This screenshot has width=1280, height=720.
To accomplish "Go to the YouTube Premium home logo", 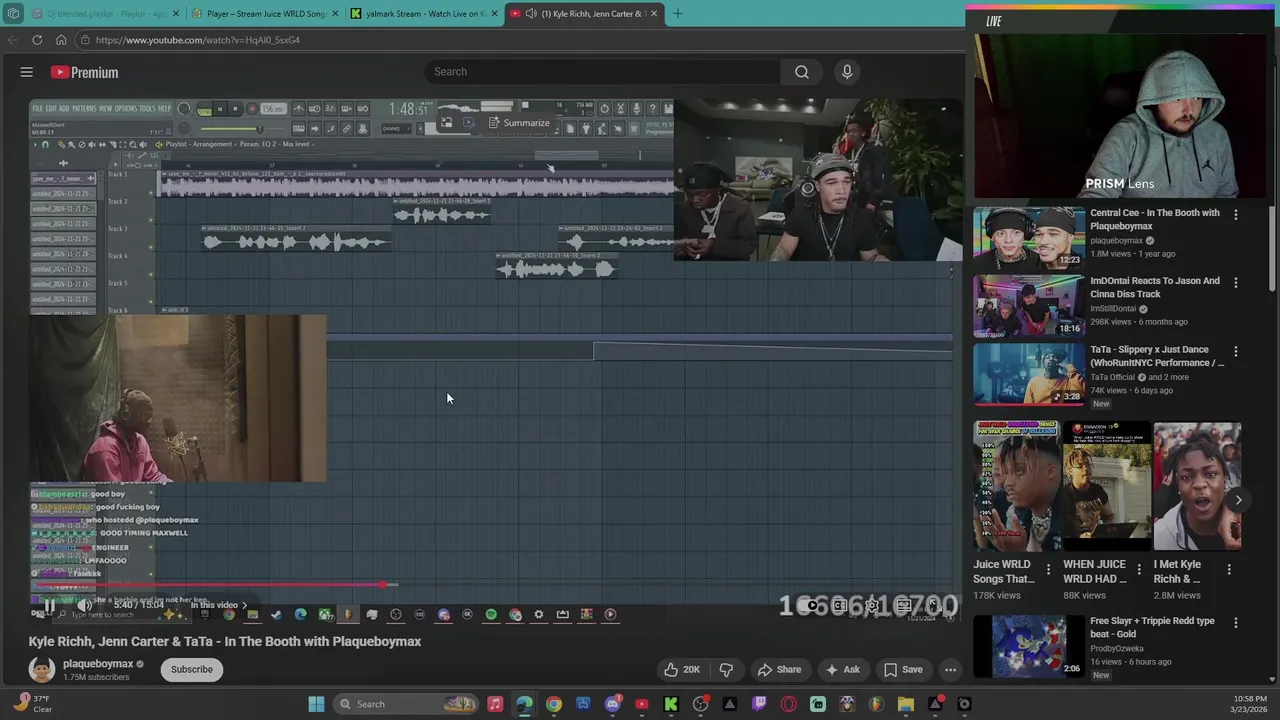I will point(84,72).
